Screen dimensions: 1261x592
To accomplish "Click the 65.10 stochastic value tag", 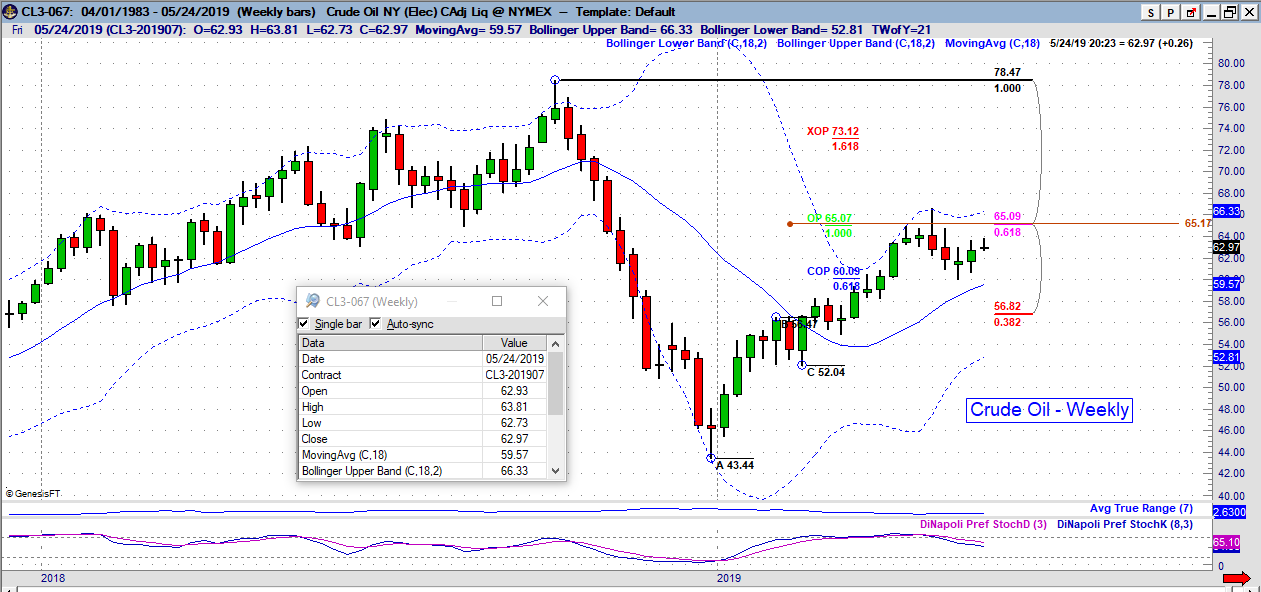I will point(1226,543).
